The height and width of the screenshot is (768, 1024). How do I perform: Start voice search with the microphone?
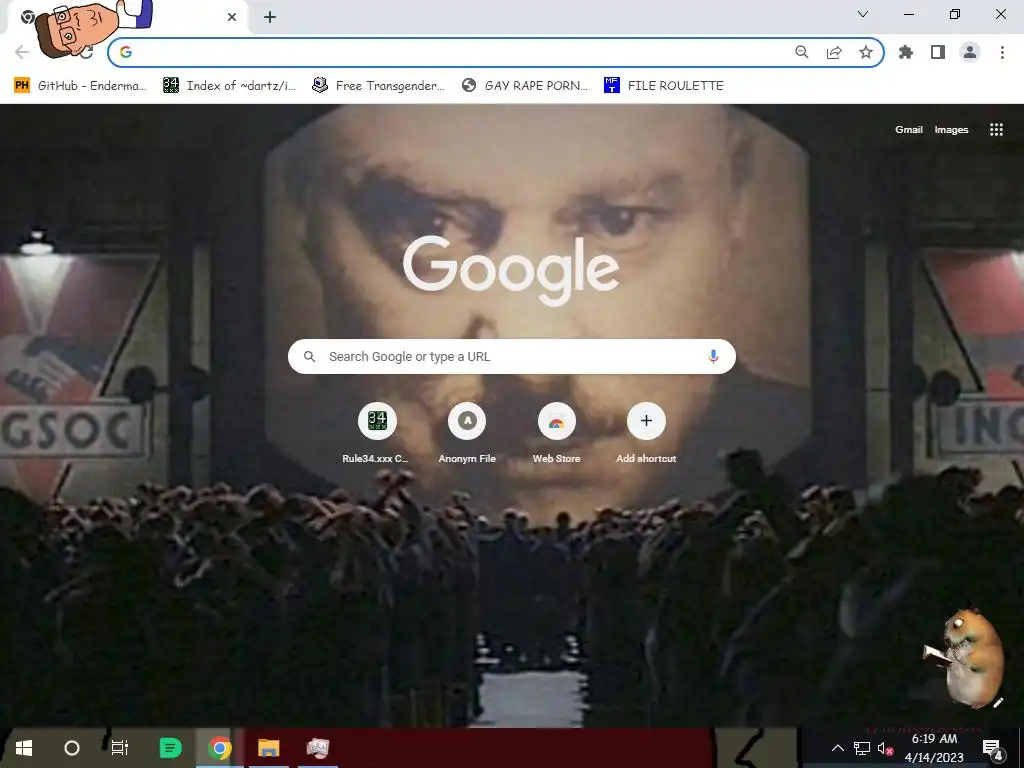pos(713,357)
